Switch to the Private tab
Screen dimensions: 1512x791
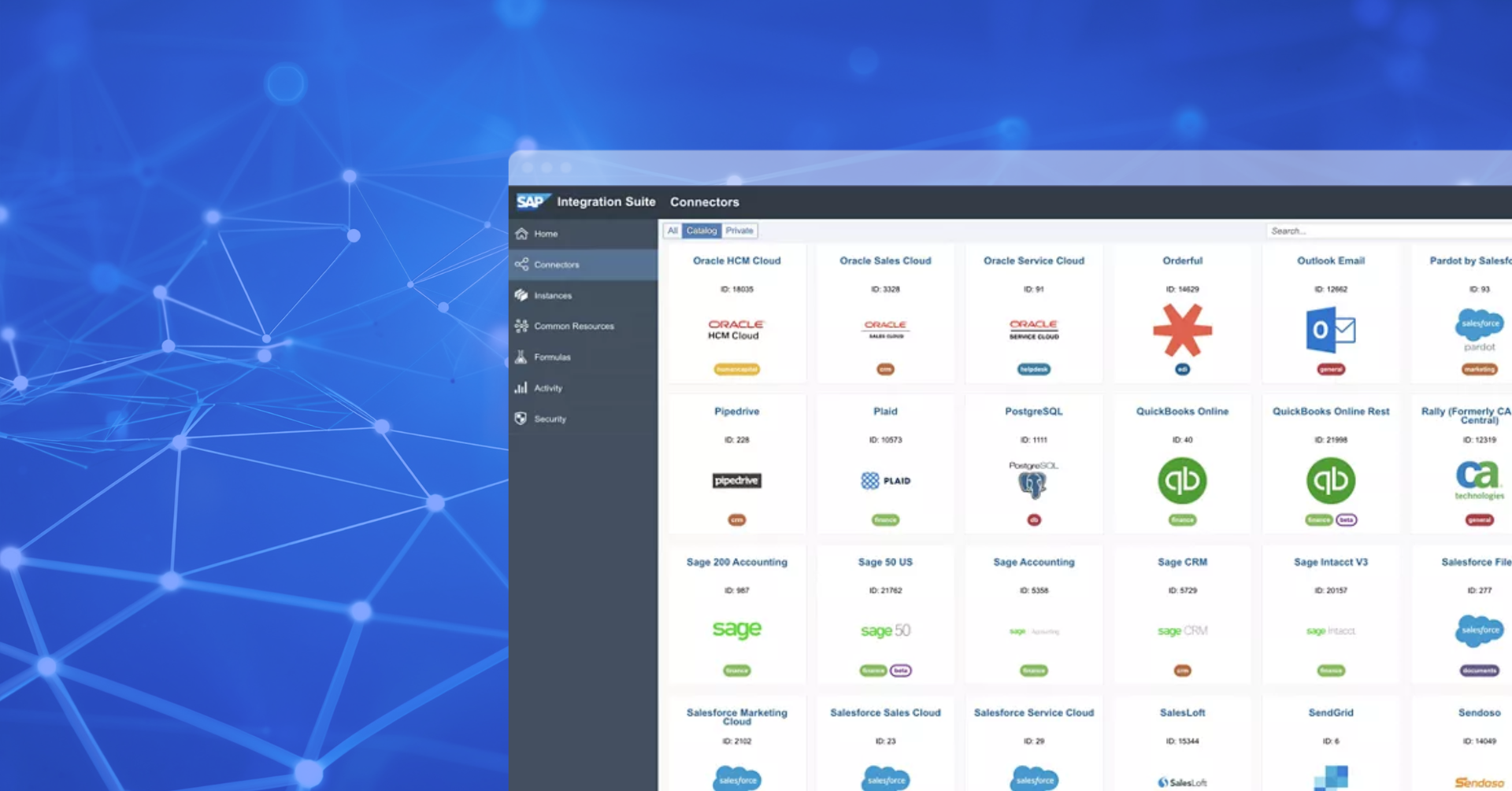point(739,231)
